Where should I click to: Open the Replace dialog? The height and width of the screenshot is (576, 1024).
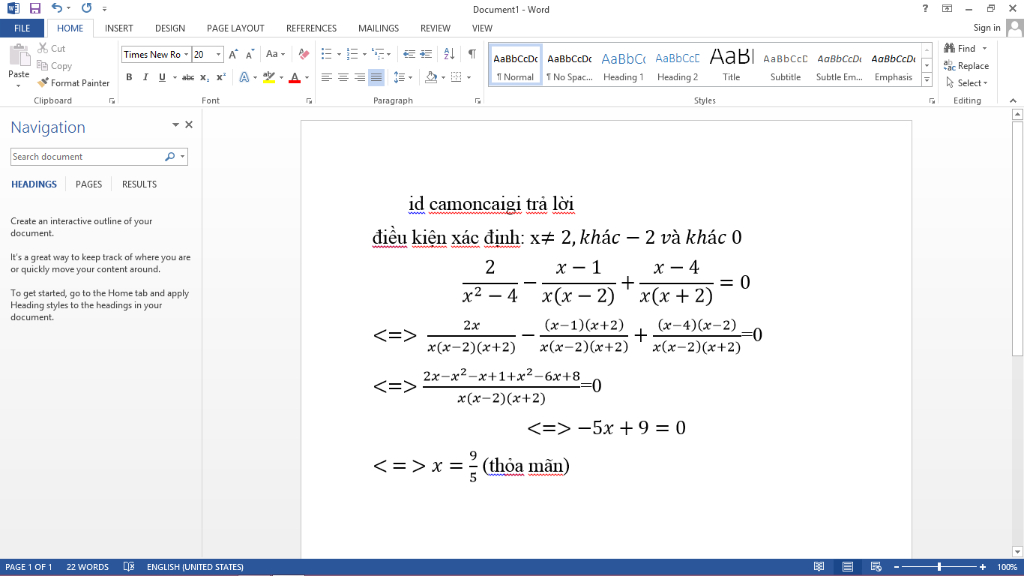pos(966,66)
